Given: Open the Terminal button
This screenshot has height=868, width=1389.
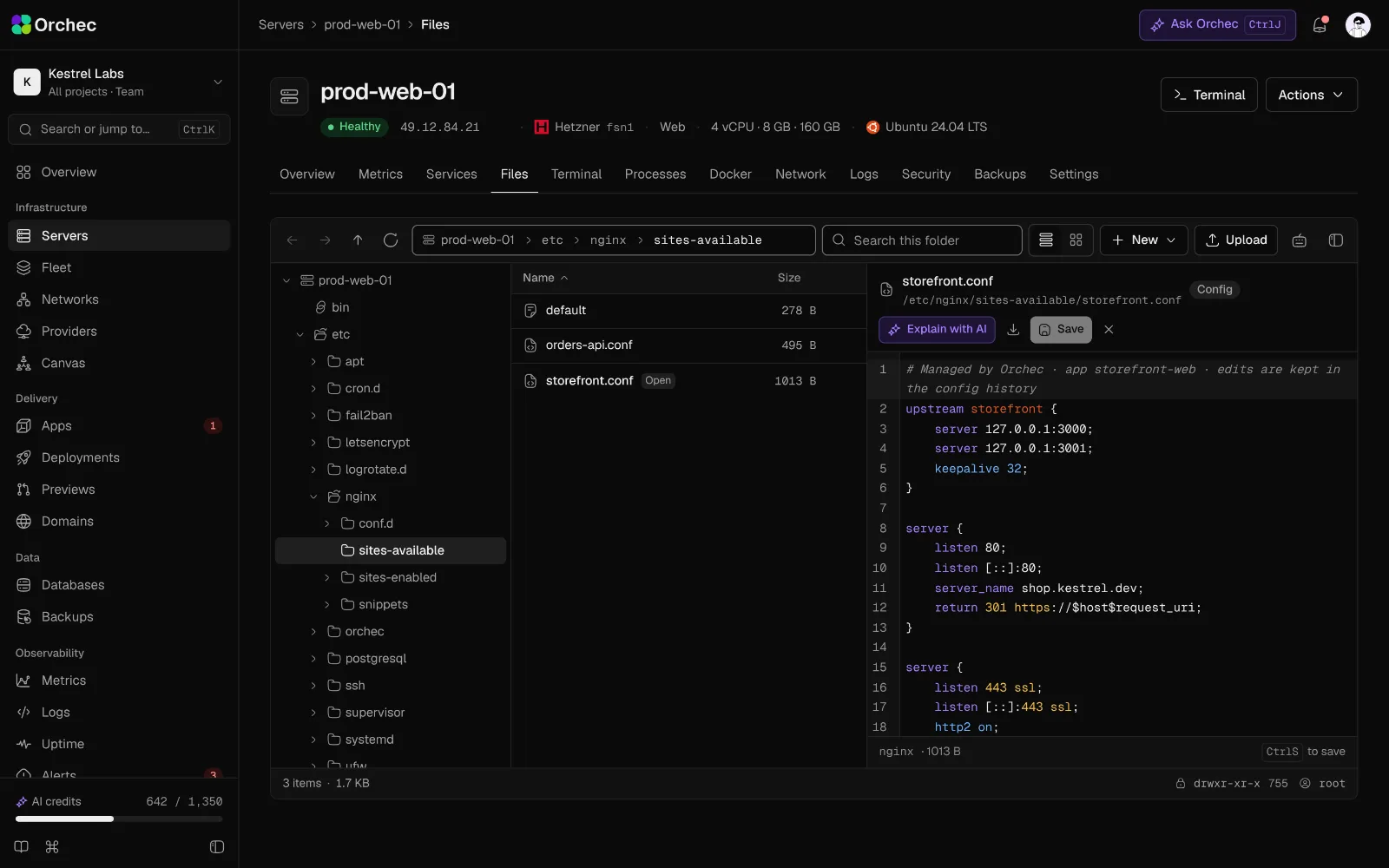Looking at the screenshot, I should [1209, 95].
